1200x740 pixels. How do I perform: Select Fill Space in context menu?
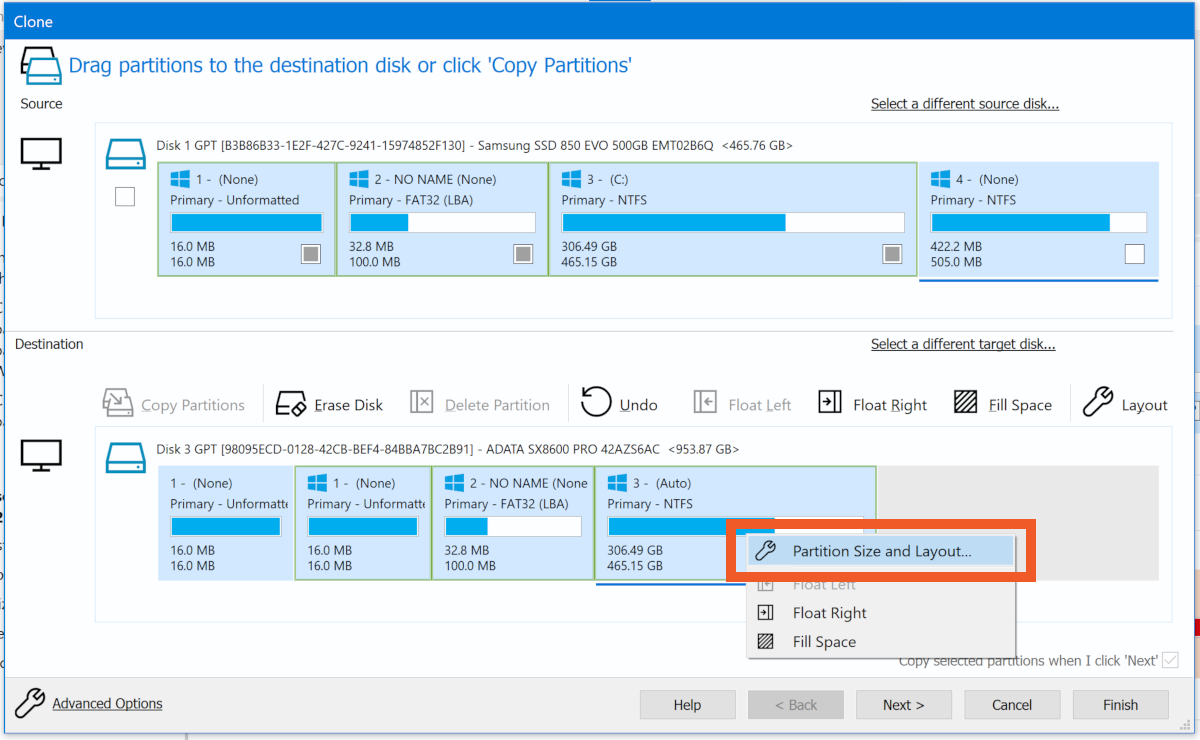pyautogui.click(x=824, y=642)
